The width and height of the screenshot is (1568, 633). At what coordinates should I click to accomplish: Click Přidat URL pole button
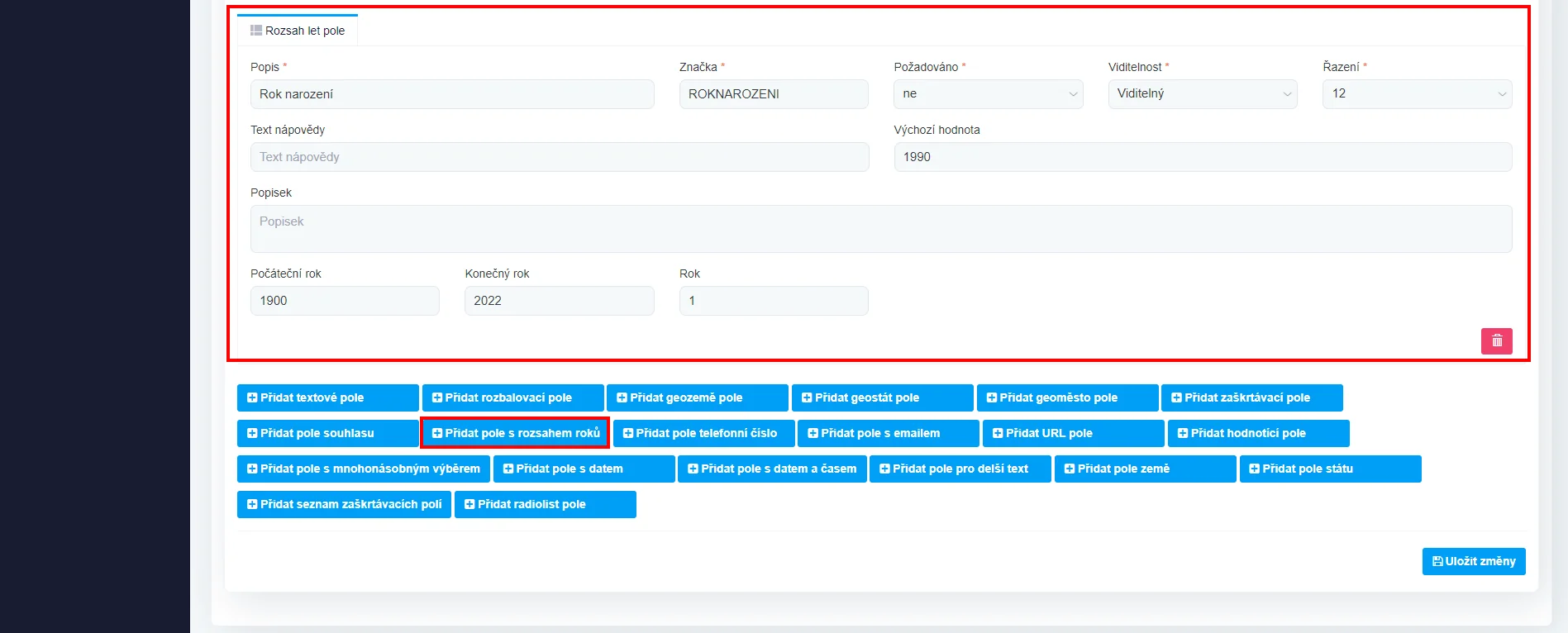(x=1072, y=433)
